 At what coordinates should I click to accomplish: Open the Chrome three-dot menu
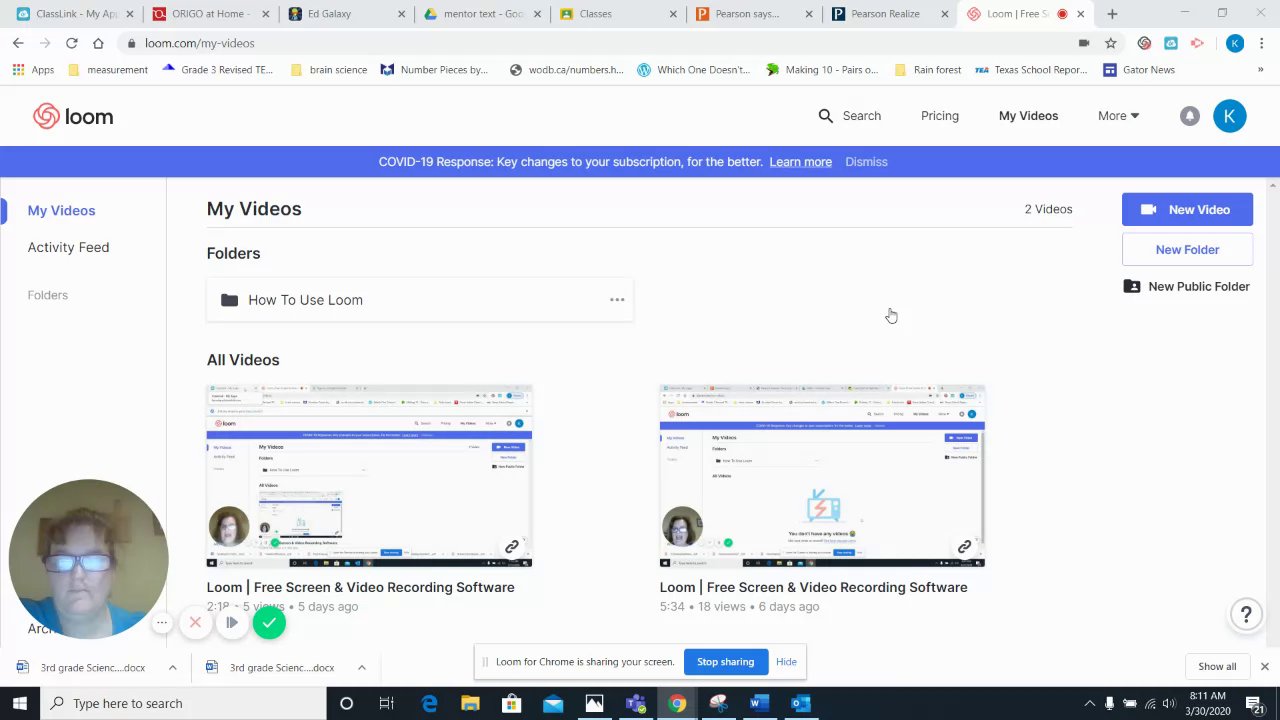1262,43
